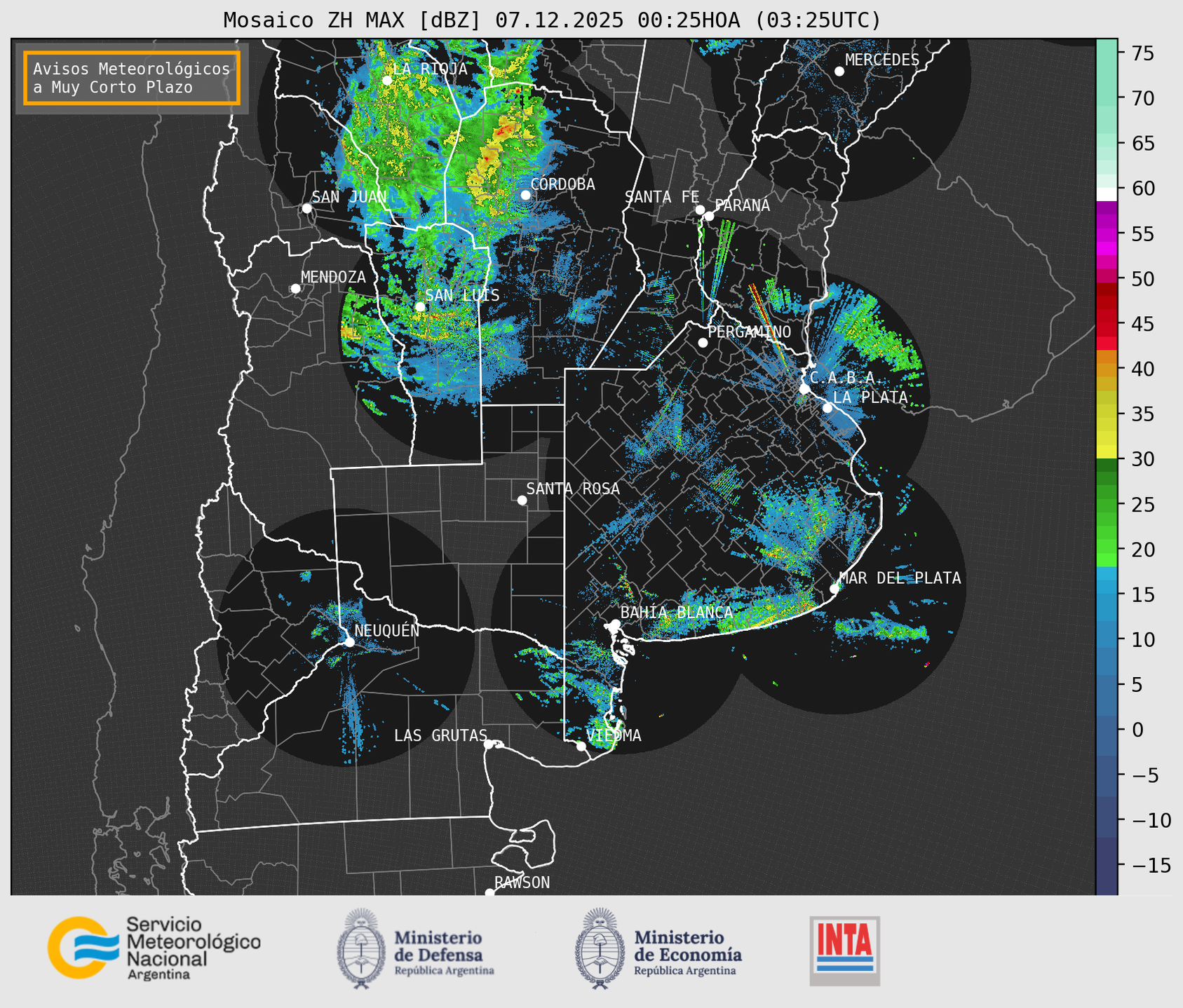Click the Avisos Meteorológicos a Muy Corto Plazo box
This screenshot has height=1008, width=1183.
[x=132, y=78]
